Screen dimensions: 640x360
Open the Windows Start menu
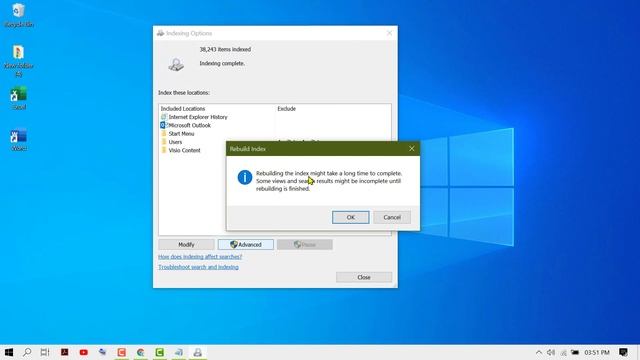pos(9,352)
